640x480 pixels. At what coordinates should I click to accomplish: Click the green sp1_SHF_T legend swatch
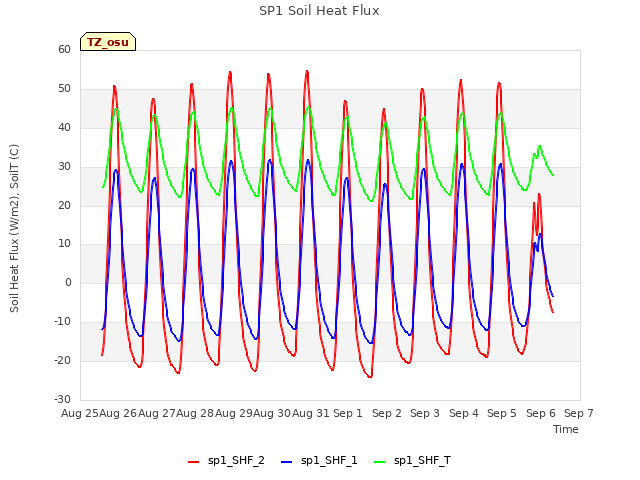(x=380, y=462)
